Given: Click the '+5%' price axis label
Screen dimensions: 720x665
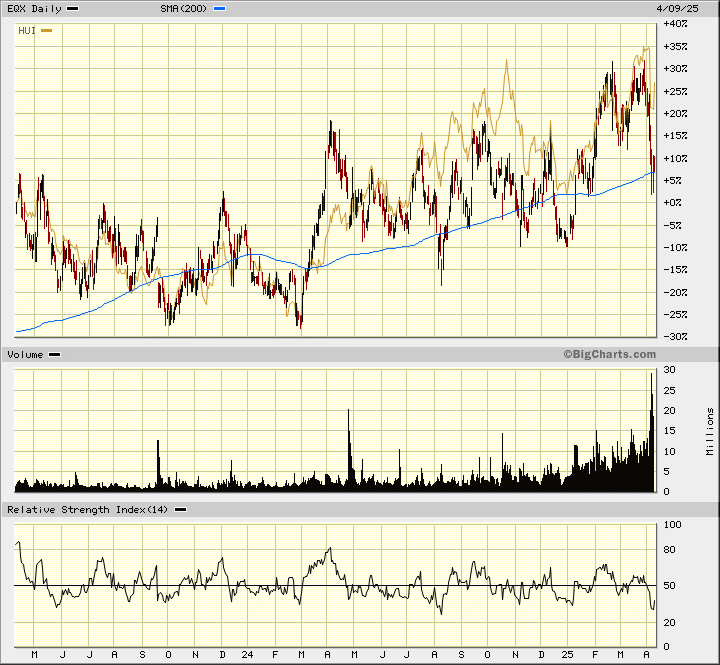Looking at the screenshot, I should click(673, 180).
